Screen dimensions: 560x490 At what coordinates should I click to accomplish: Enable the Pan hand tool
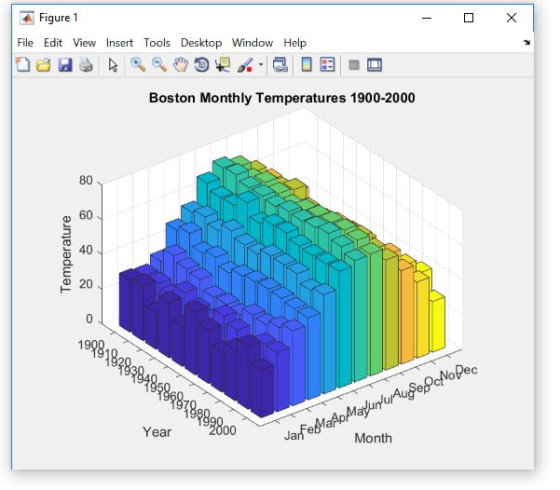click(181, 65)
